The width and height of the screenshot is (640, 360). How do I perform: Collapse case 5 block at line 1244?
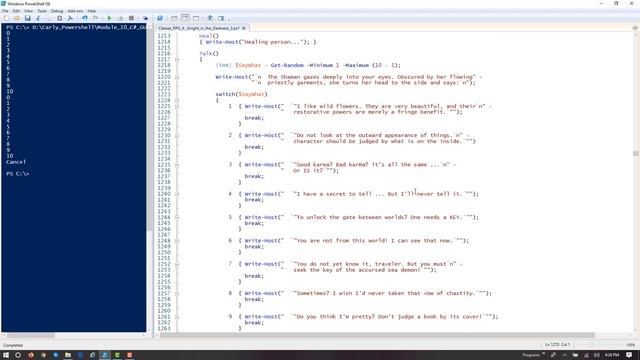pyautogui.click(x=177, y=218)
